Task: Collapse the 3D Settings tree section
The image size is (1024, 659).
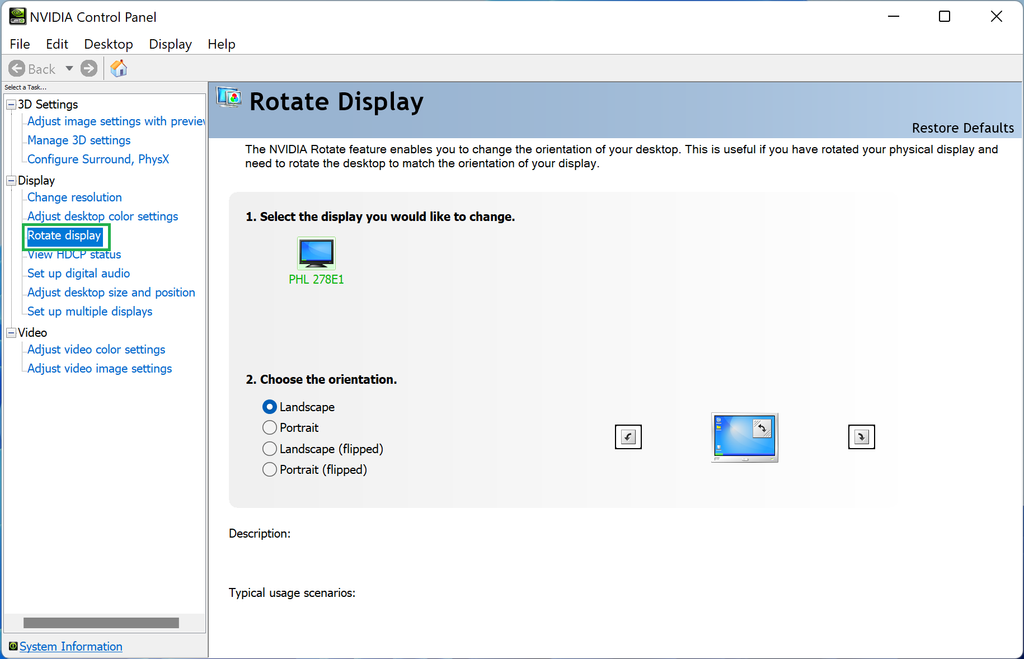Action: click(x=10, y=104)
